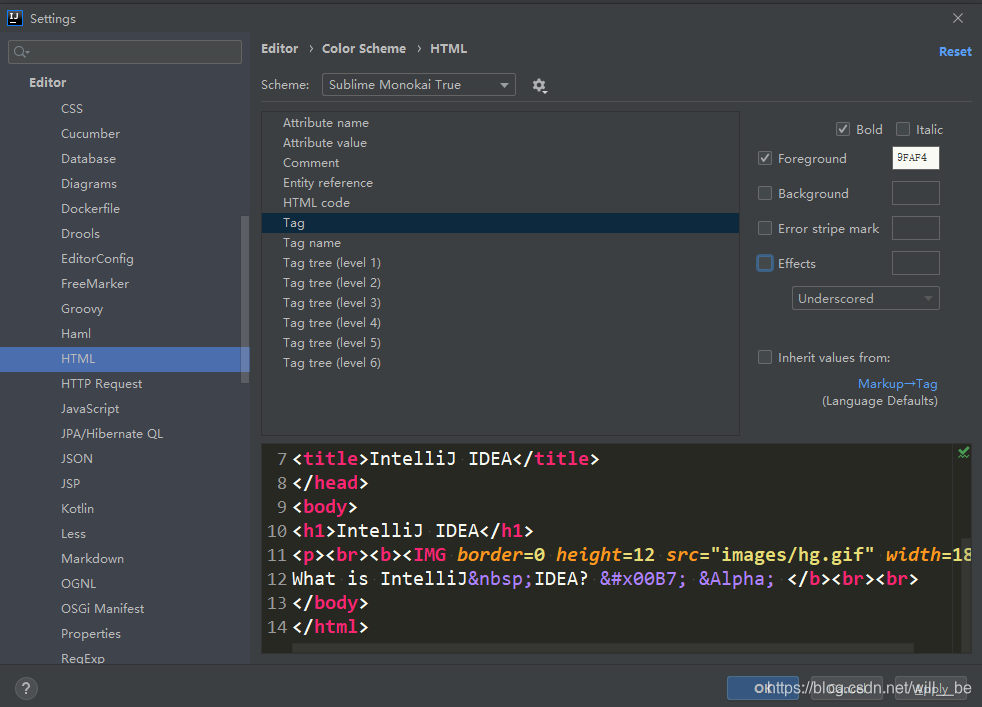Check the Effects checkbox
The image size is (982, 707).
[765, 263]
